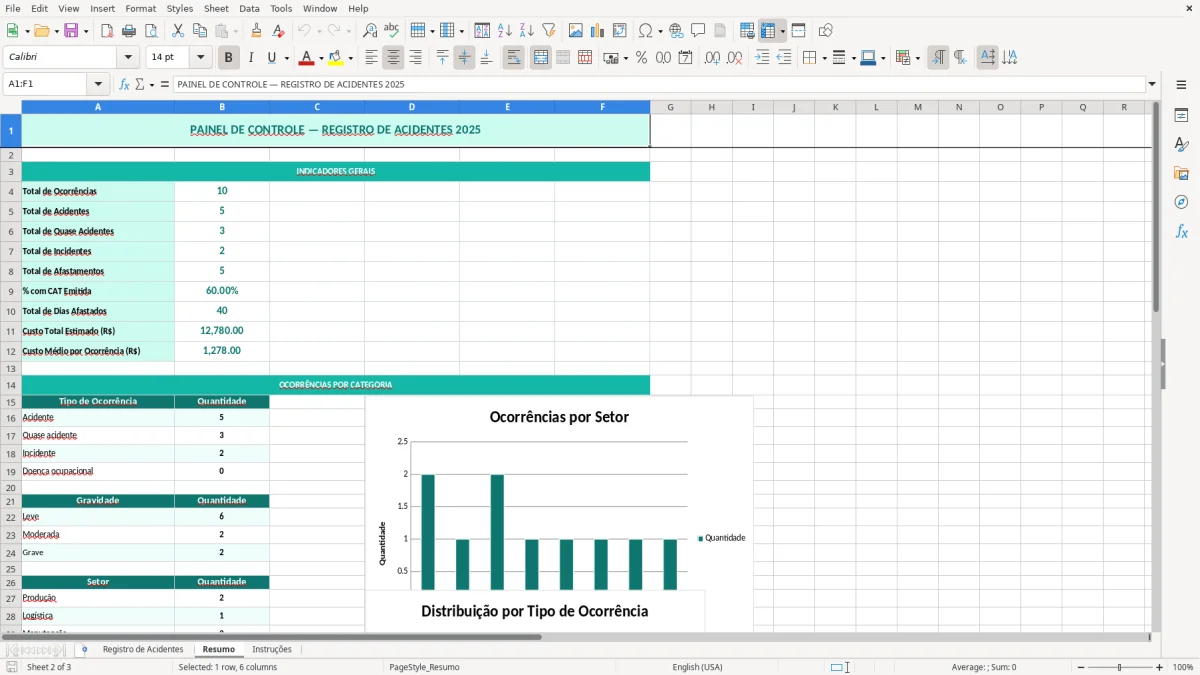Image resolution: width=1200 pixels, height=675 pixels.
Task: Switch to Registro de Acidentes sheet tab
Action: (143, 649)
